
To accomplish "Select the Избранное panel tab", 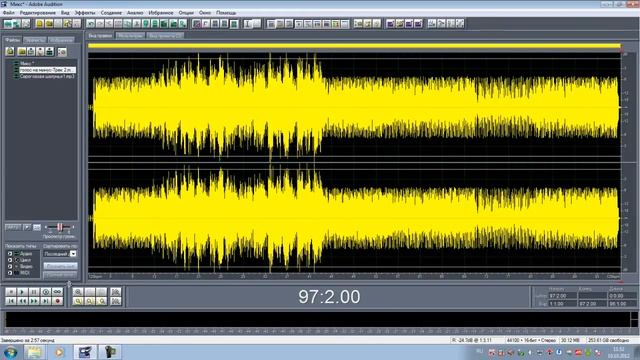I will [x=62, y=40].
